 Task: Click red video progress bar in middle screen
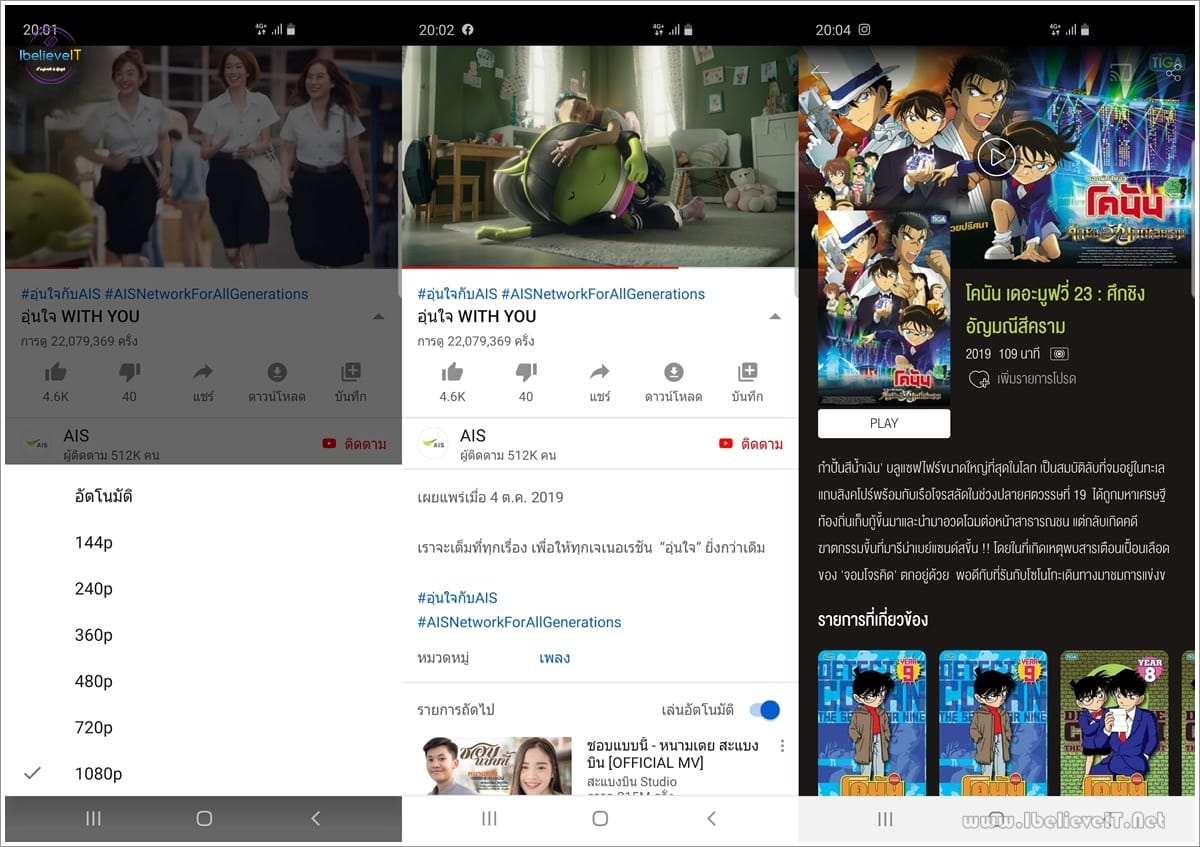540,268
